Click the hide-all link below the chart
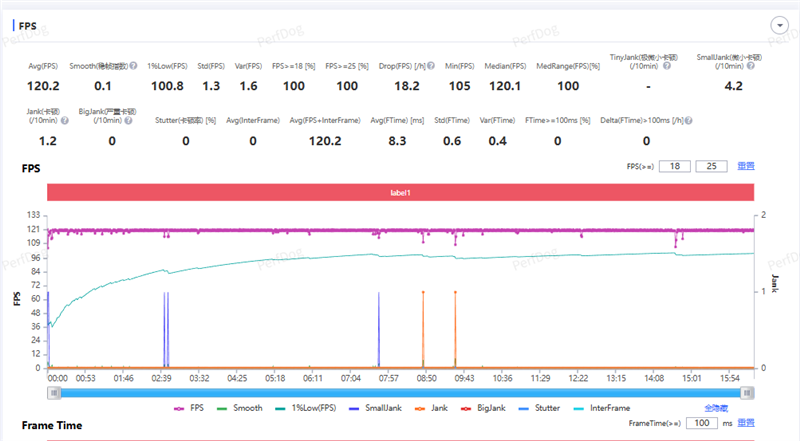The width and height of the screenshot is (800, 441). point(717,408)
